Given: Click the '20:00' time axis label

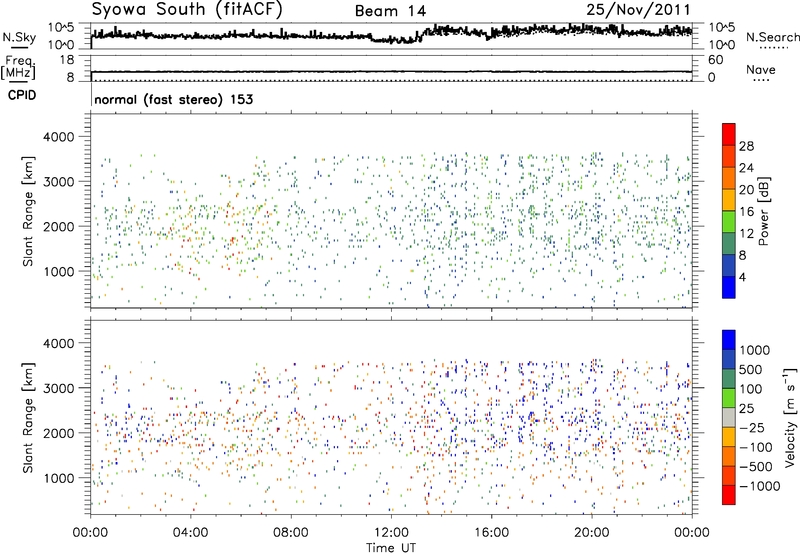Looking at the screenshot, I should coord(592,533).
